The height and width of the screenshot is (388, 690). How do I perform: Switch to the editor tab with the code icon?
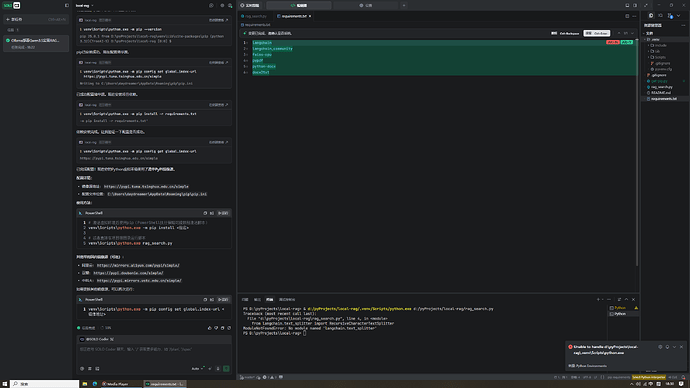(299, 5)
